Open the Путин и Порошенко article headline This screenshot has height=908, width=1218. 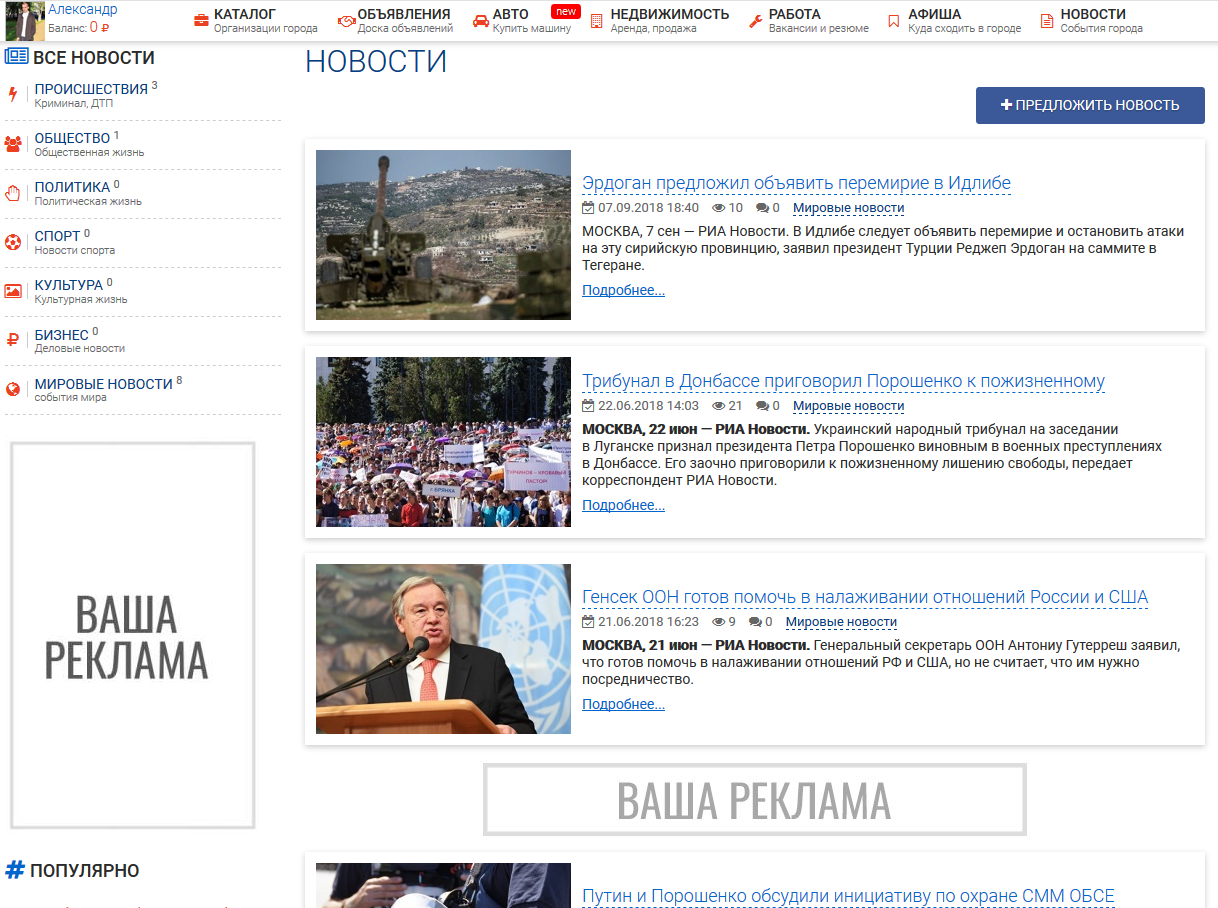click(848, 896)
